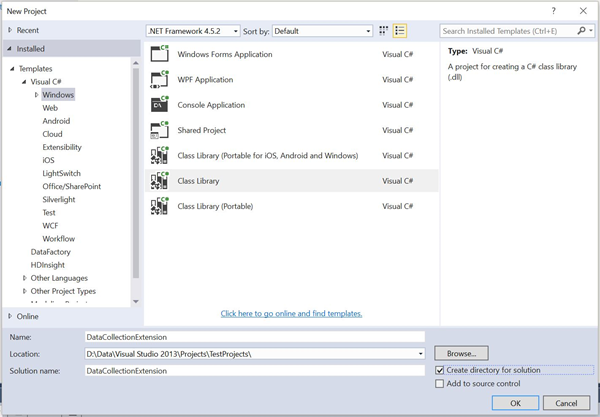
Task: Click into the project Name field
Action: click(255, 337)
